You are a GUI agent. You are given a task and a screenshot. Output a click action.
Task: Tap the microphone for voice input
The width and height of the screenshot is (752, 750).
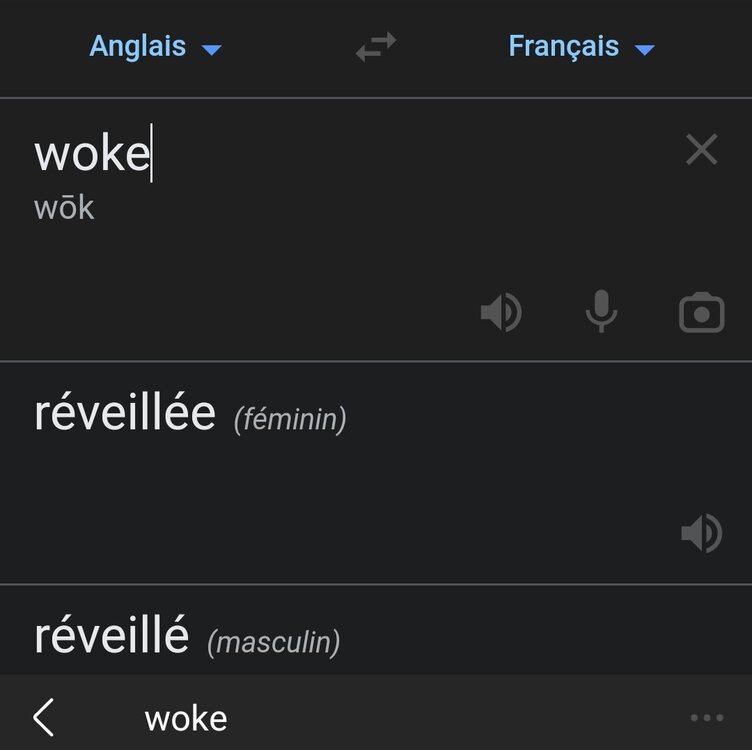(601, 313)
